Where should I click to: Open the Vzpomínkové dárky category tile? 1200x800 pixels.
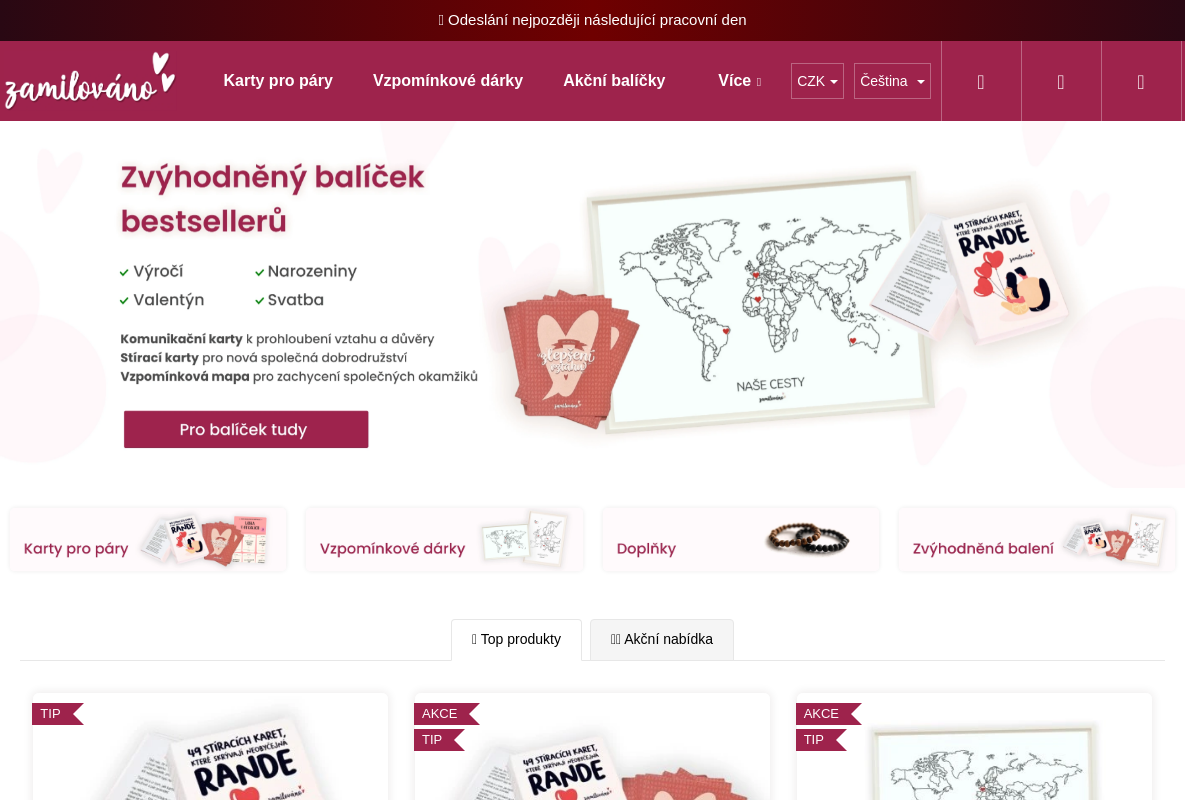point(444,540)
